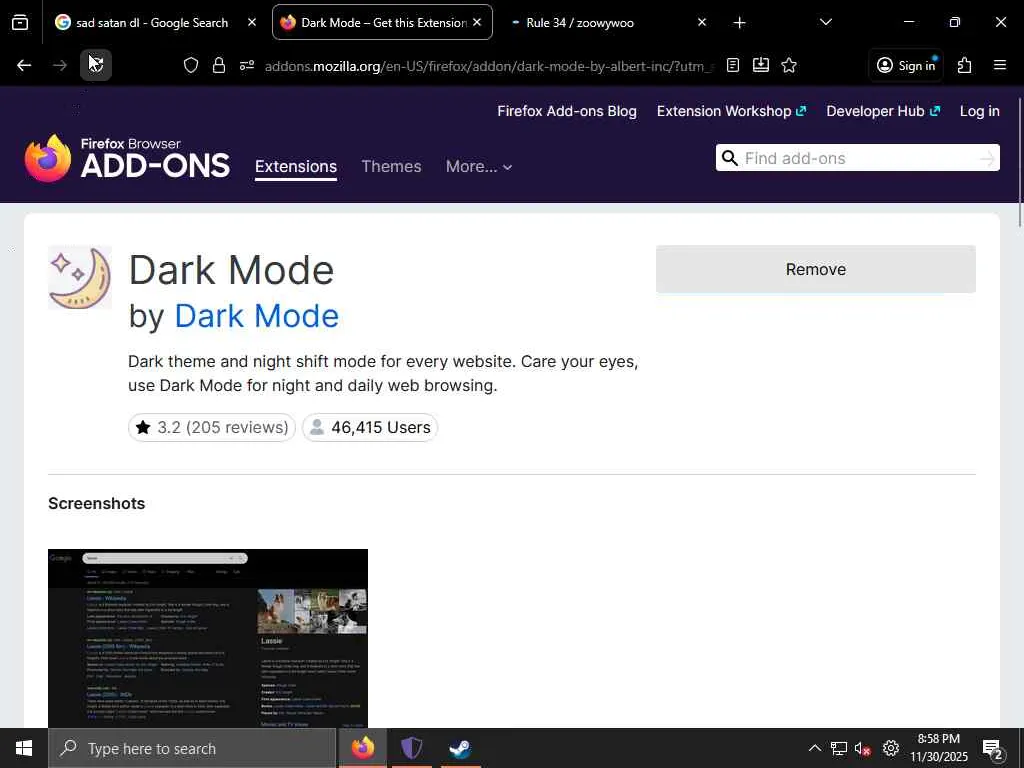Open Windows Start menu
The width and height of the screenshot is (1024, 768).
click(x=24, y=748)
